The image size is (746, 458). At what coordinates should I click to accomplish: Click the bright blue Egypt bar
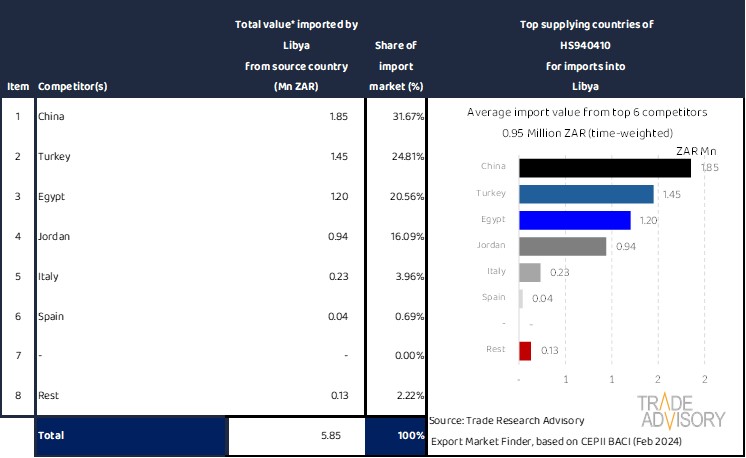point(574,220)
